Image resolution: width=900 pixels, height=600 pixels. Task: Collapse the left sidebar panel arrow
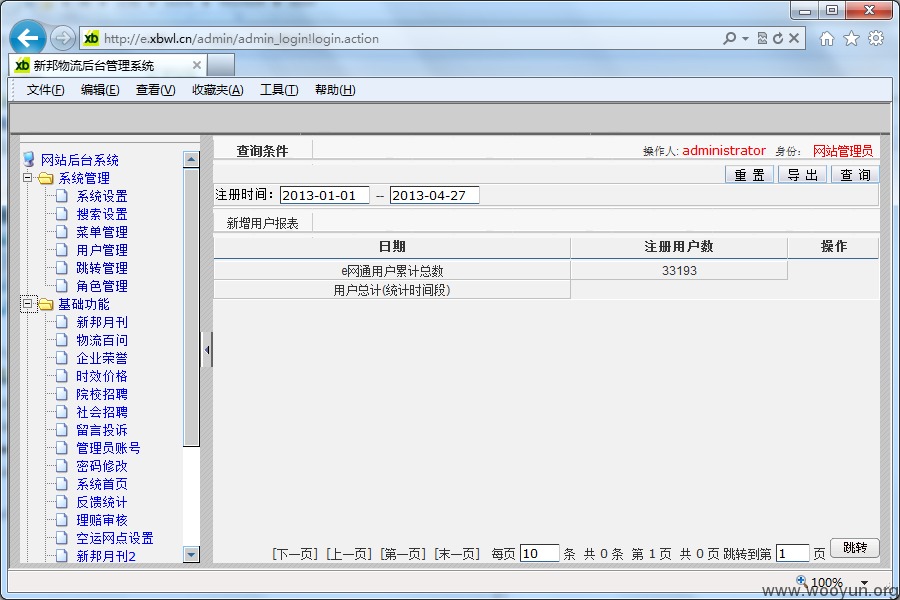pyautogui.click(x=207, y=349)
